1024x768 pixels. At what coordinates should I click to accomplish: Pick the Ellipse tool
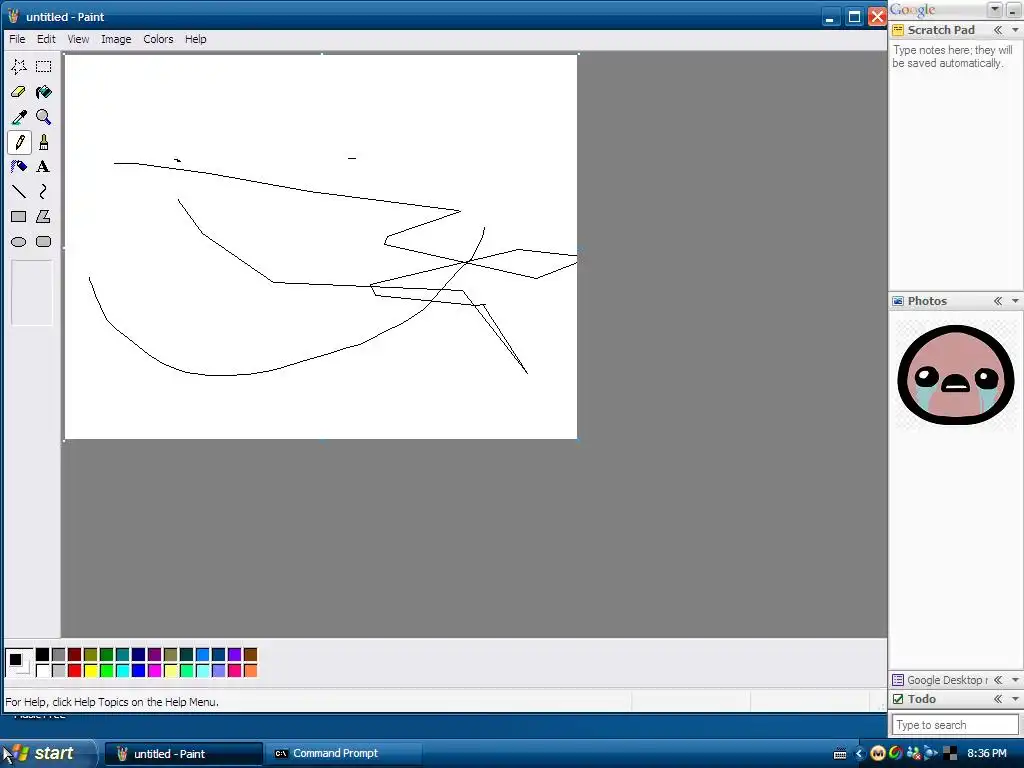tap(19, 242)
